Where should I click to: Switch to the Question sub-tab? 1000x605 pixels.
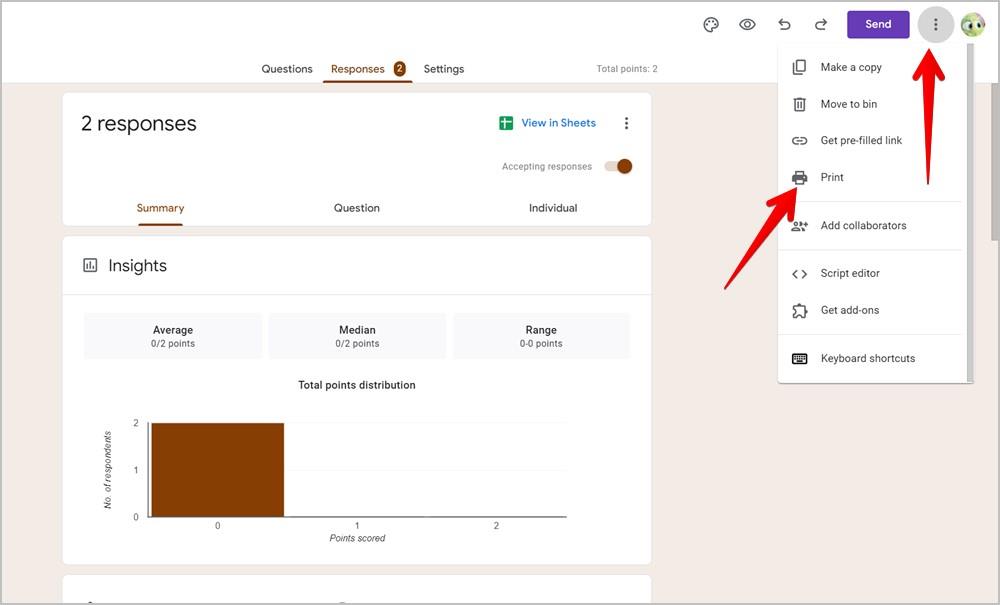coord(357,208)
